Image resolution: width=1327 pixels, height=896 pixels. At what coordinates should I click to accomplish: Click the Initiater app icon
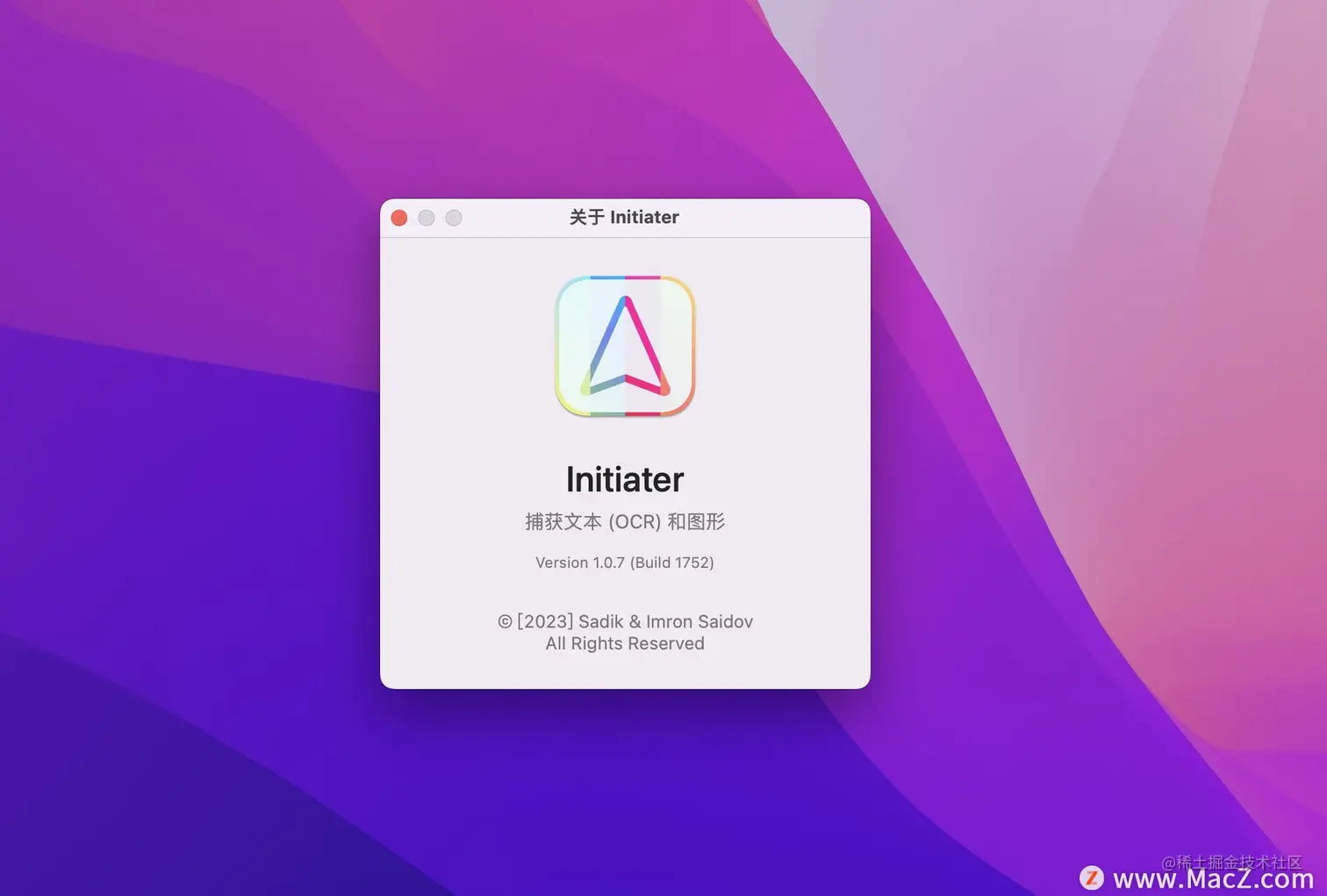point(625,346)
